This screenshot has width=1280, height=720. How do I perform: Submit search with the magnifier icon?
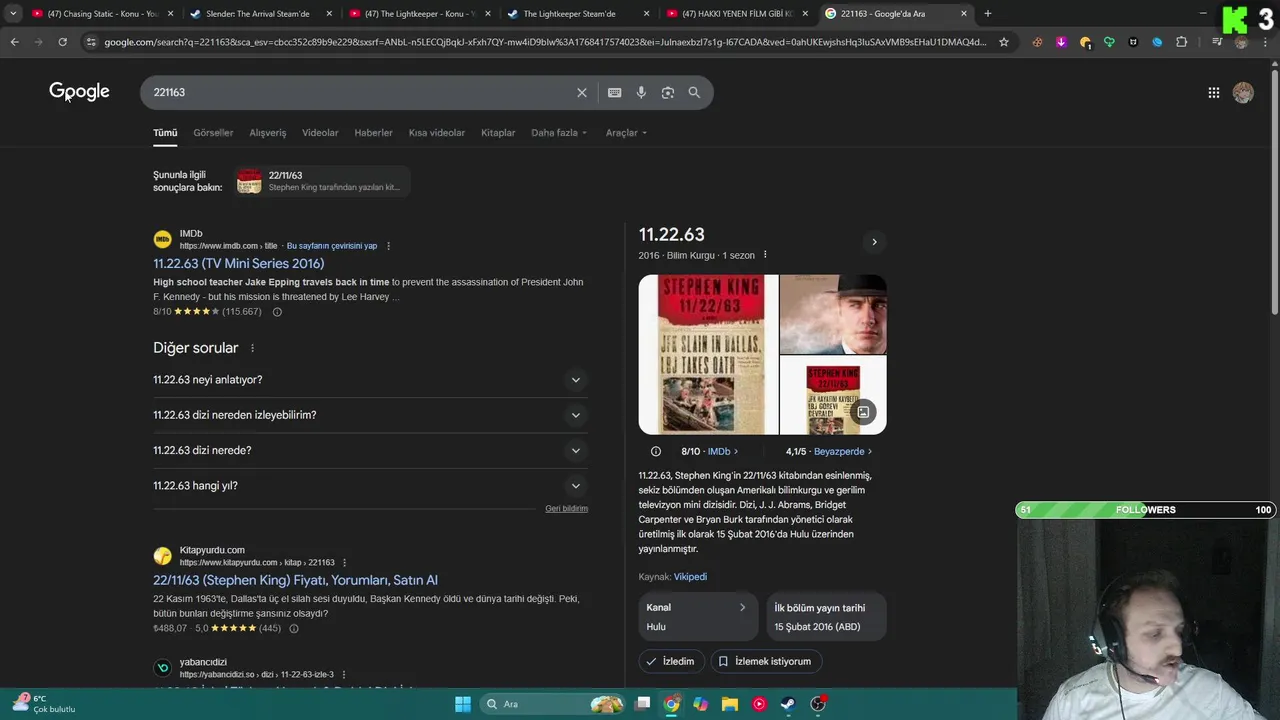(694, 92)
